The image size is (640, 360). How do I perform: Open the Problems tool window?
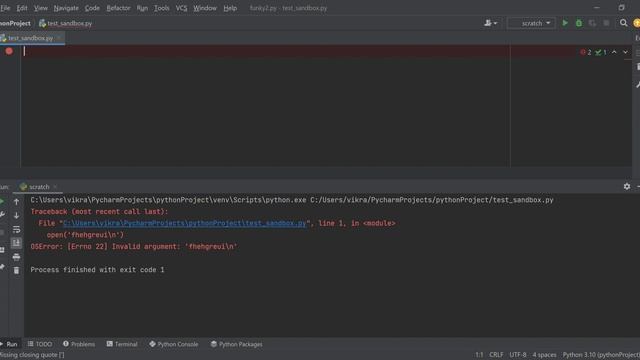click(79, 344)
